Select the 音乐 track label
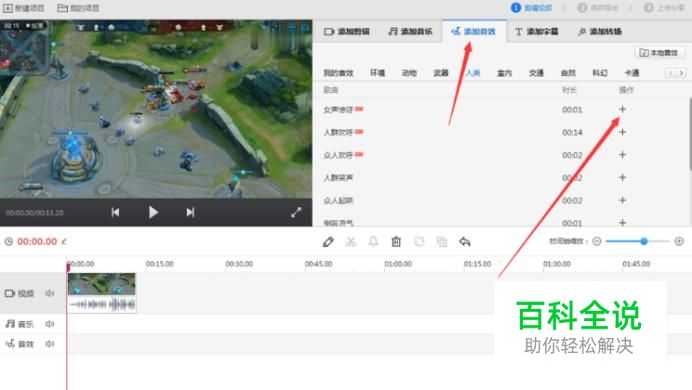This screenshot has height=390, width=692. 19,324
